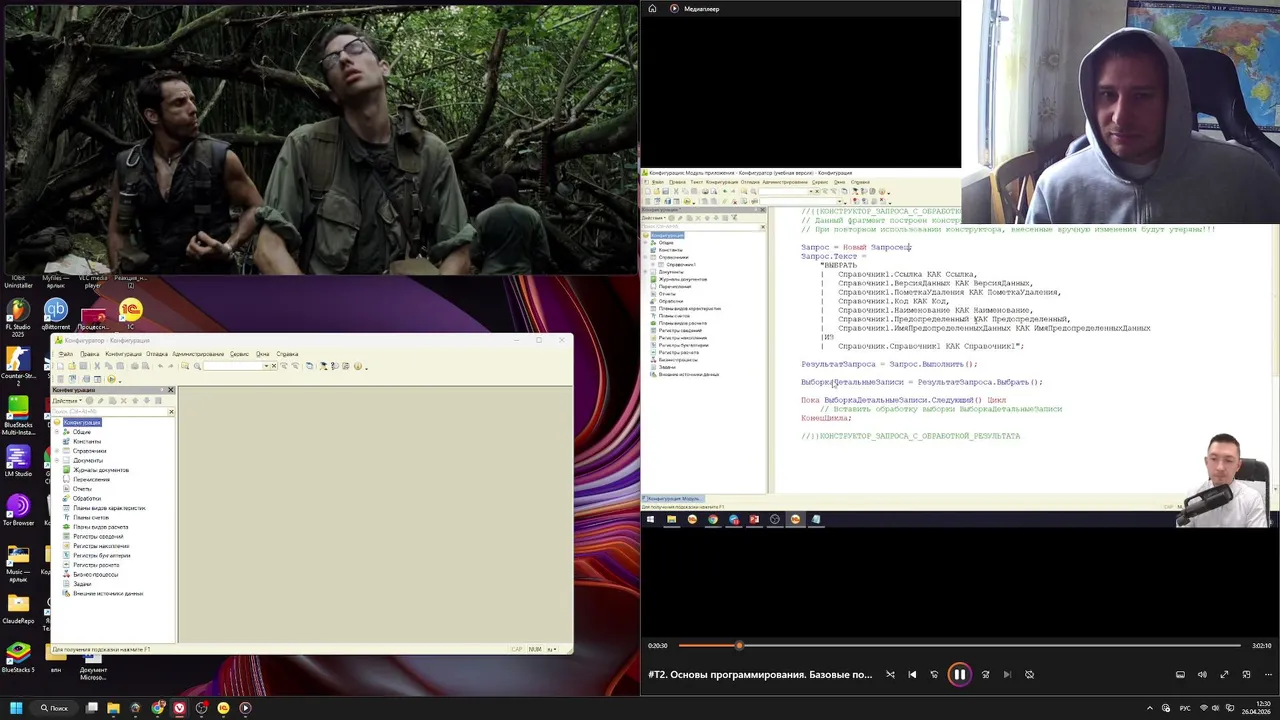Click the search magnifier icon in Конфигуратор toolbar

[197, 366]
